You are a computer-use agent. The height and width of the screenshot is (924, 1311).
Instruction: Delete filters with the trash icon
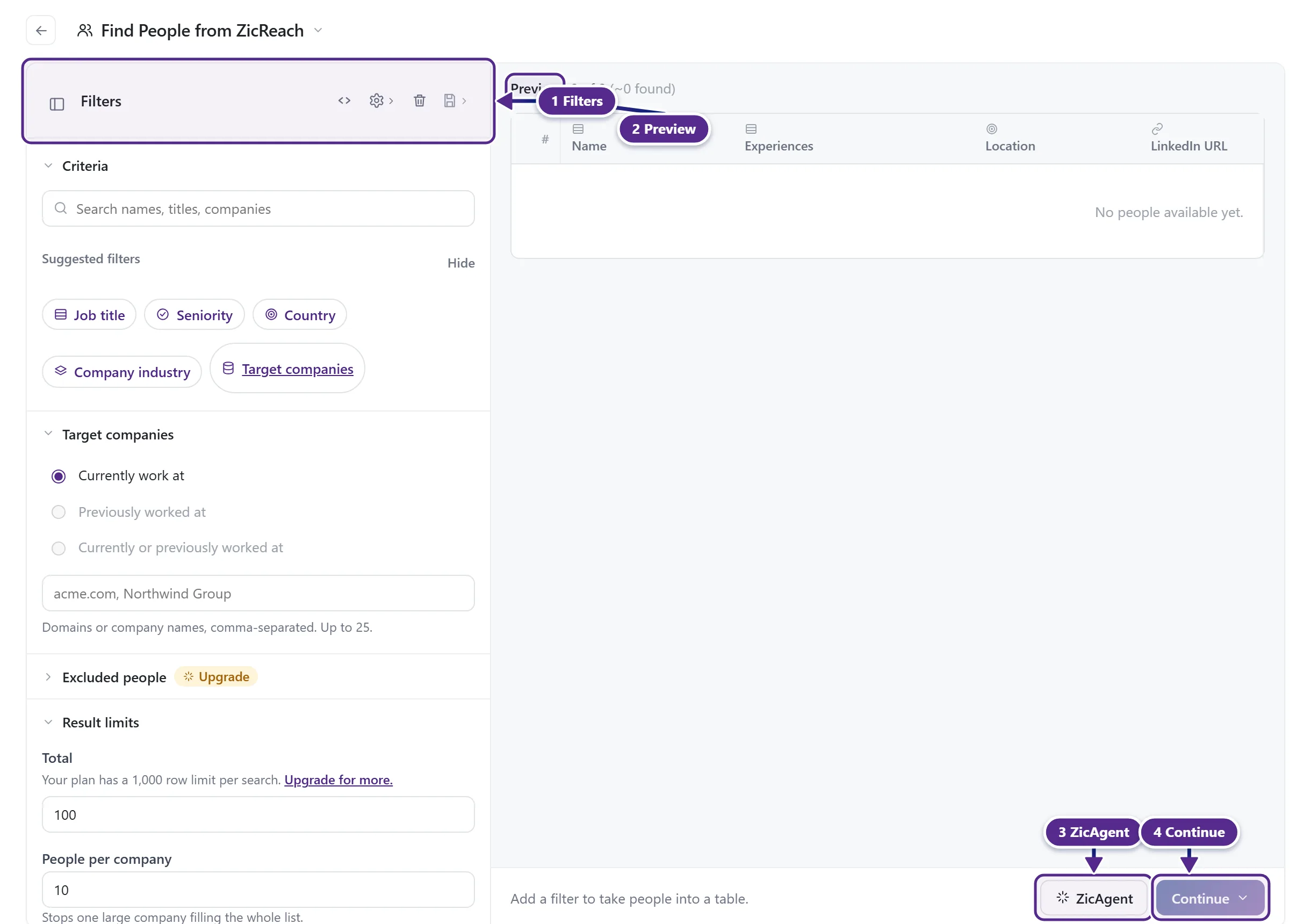click(419, 100)
